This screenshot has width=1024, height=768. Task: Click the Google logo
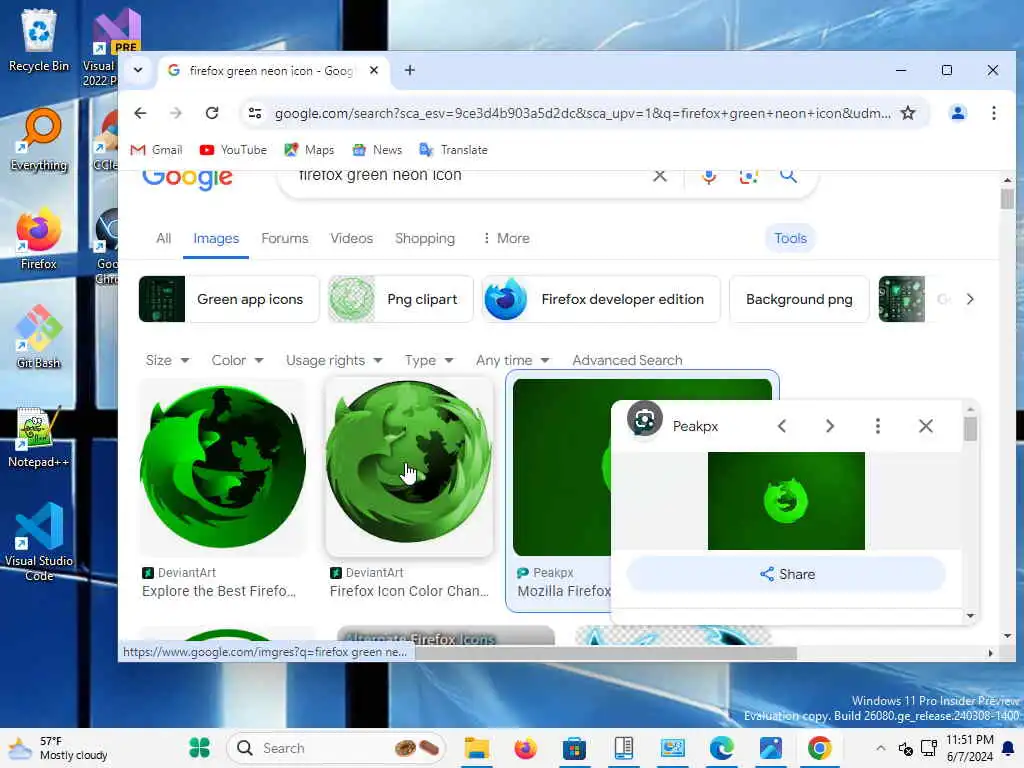point(187,178)
